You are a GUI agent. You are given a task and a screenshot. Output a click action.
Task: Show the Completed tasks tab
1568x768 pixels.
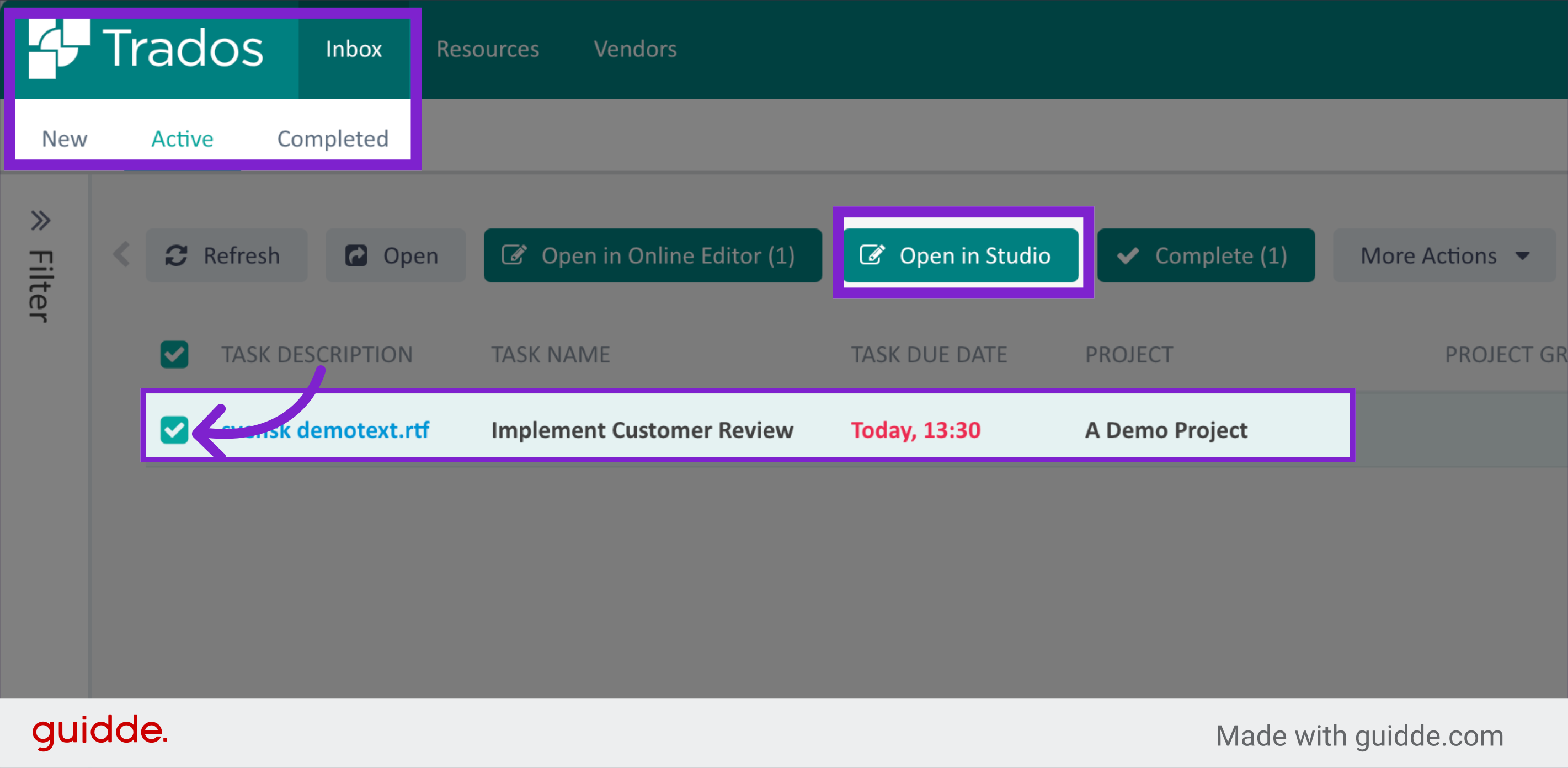332,138
